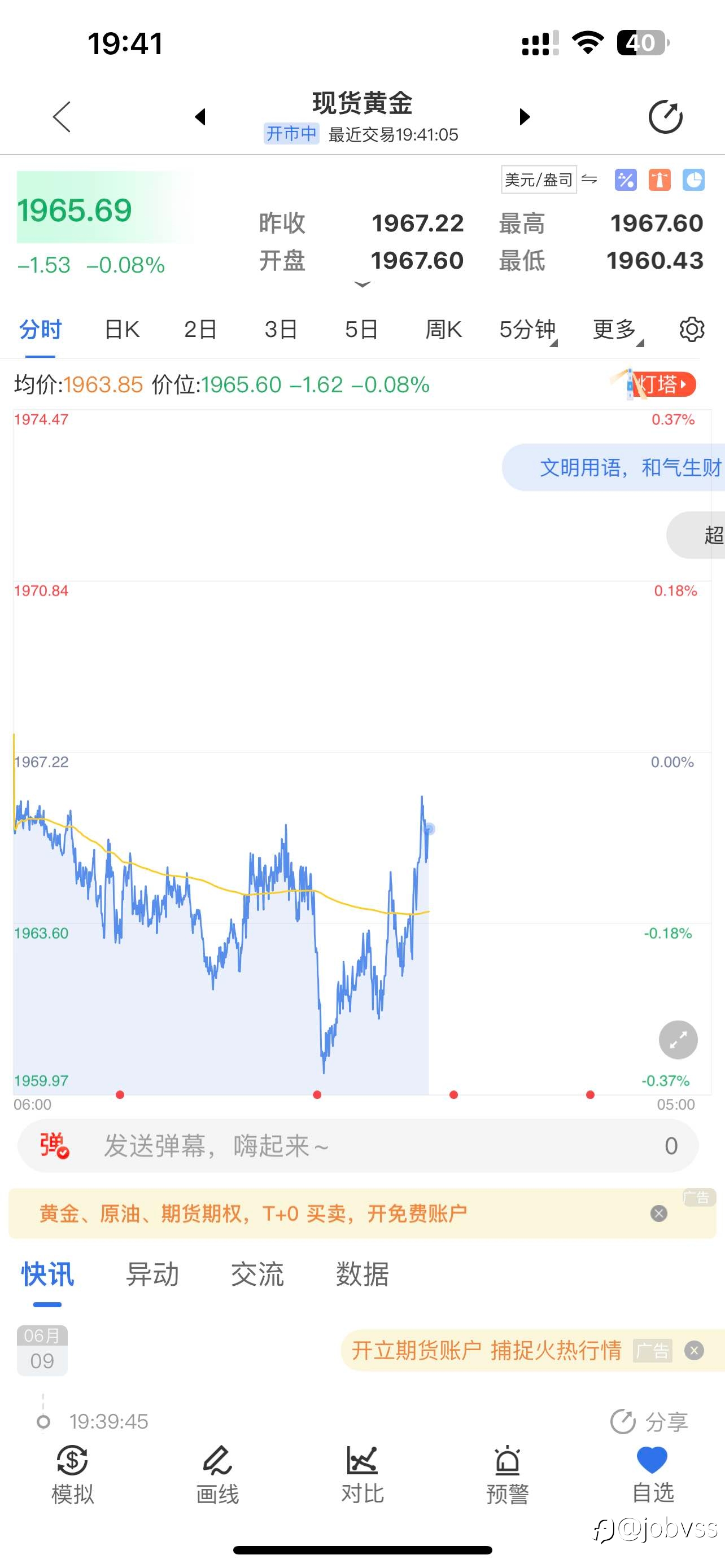
Task: Toggle the 弹 bullet comments switch
Action: coord(54,1146)
